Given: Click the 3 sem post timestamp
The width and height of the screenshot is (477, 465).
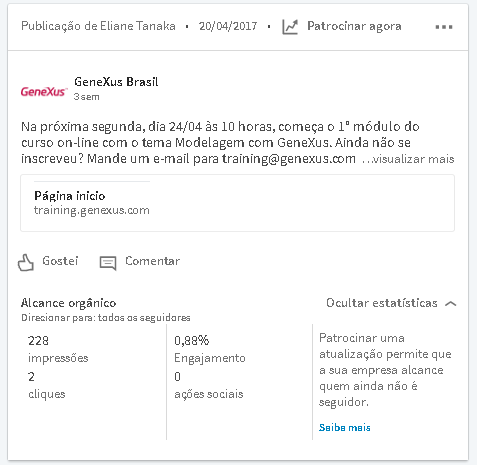Looking at the screenshot, I should (x=86, y=97).
